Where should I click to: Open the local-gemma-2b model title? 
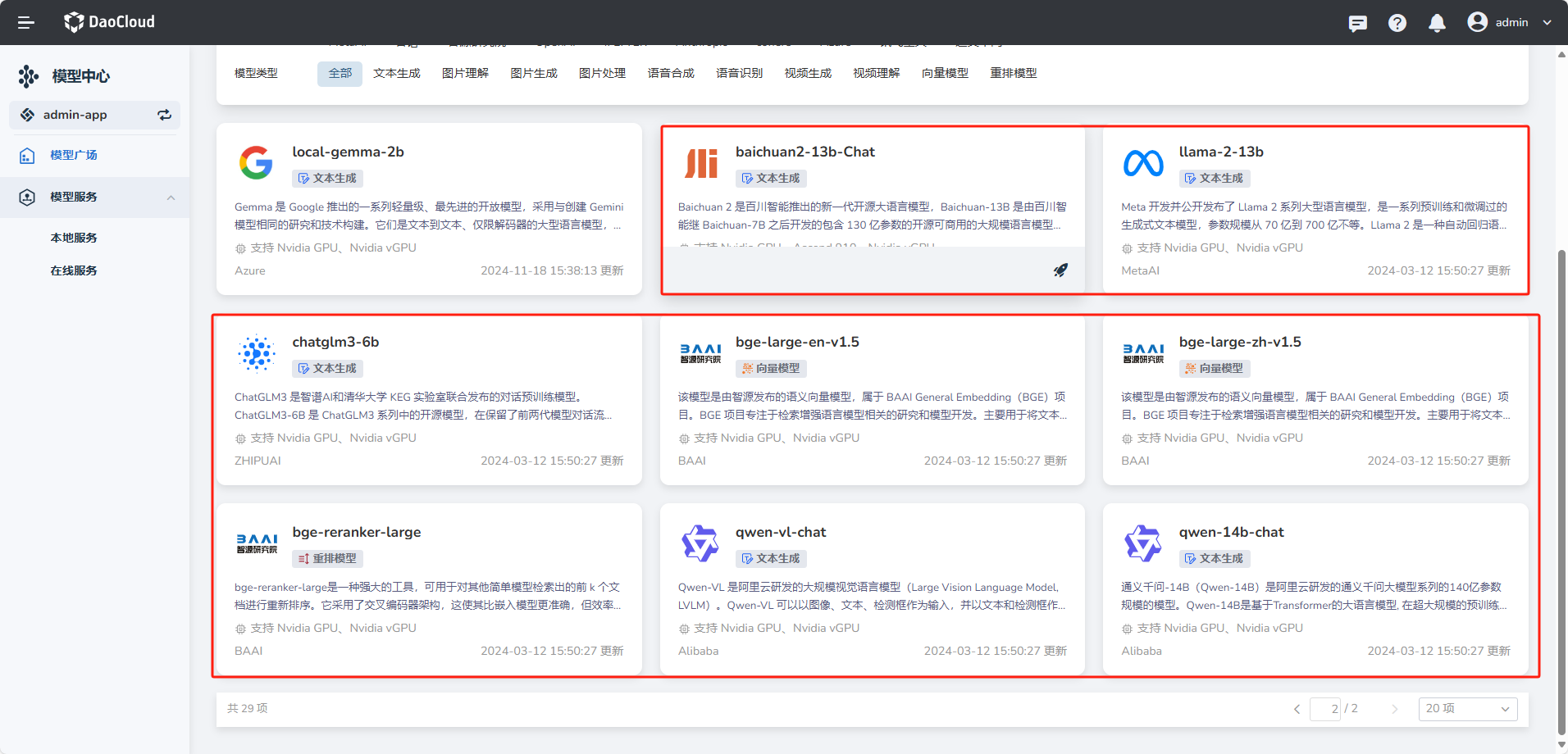click(348, 152)
